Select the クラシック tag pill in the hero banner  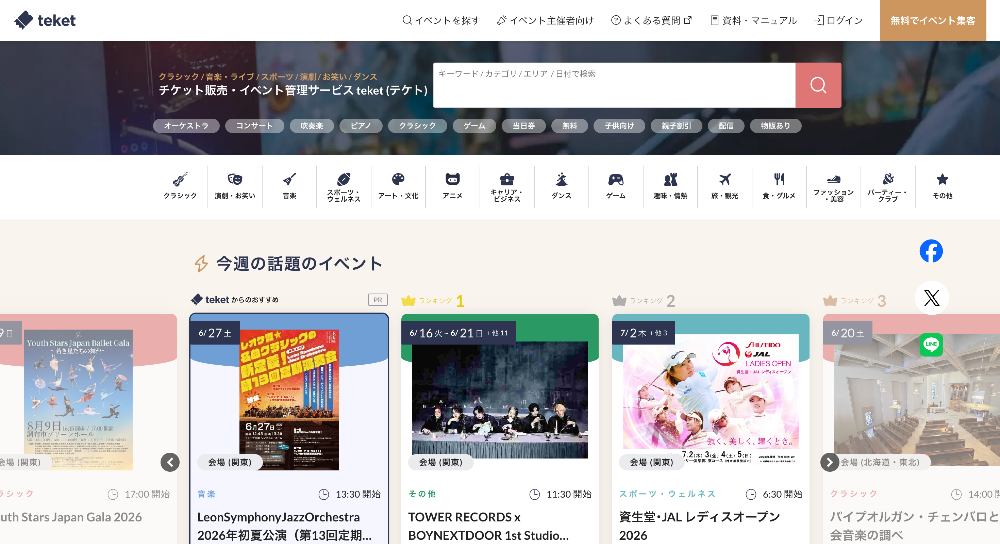pyautogui.click(x=418, y=126)
